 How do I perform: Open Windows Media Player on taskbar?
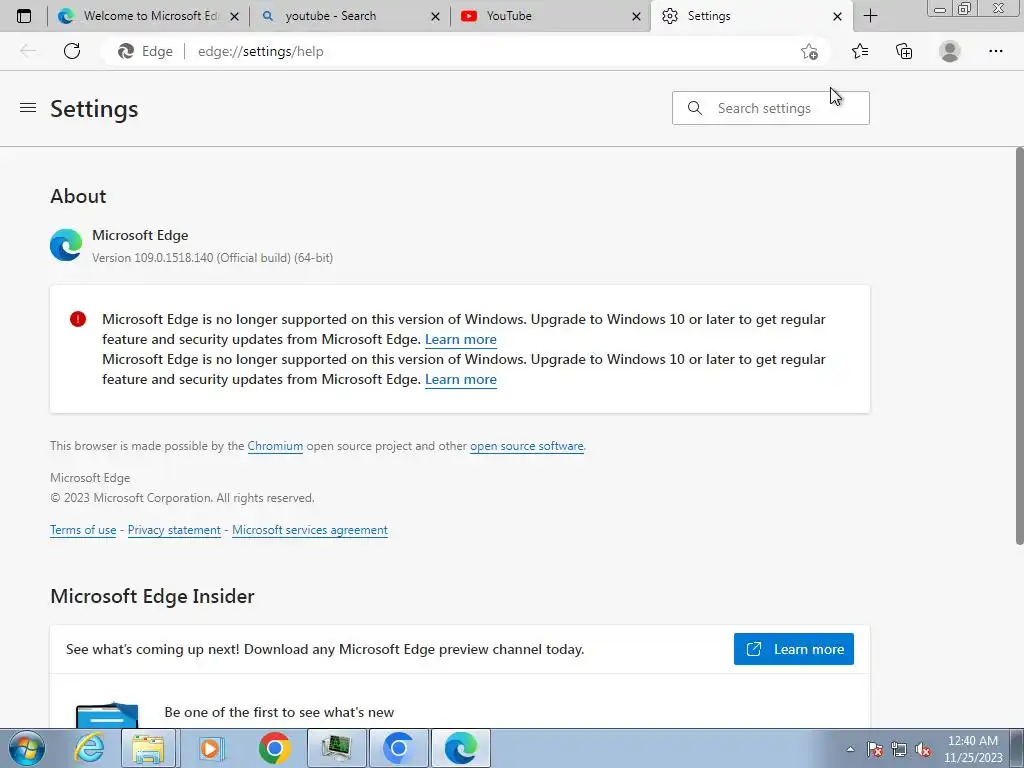[210, 748]
